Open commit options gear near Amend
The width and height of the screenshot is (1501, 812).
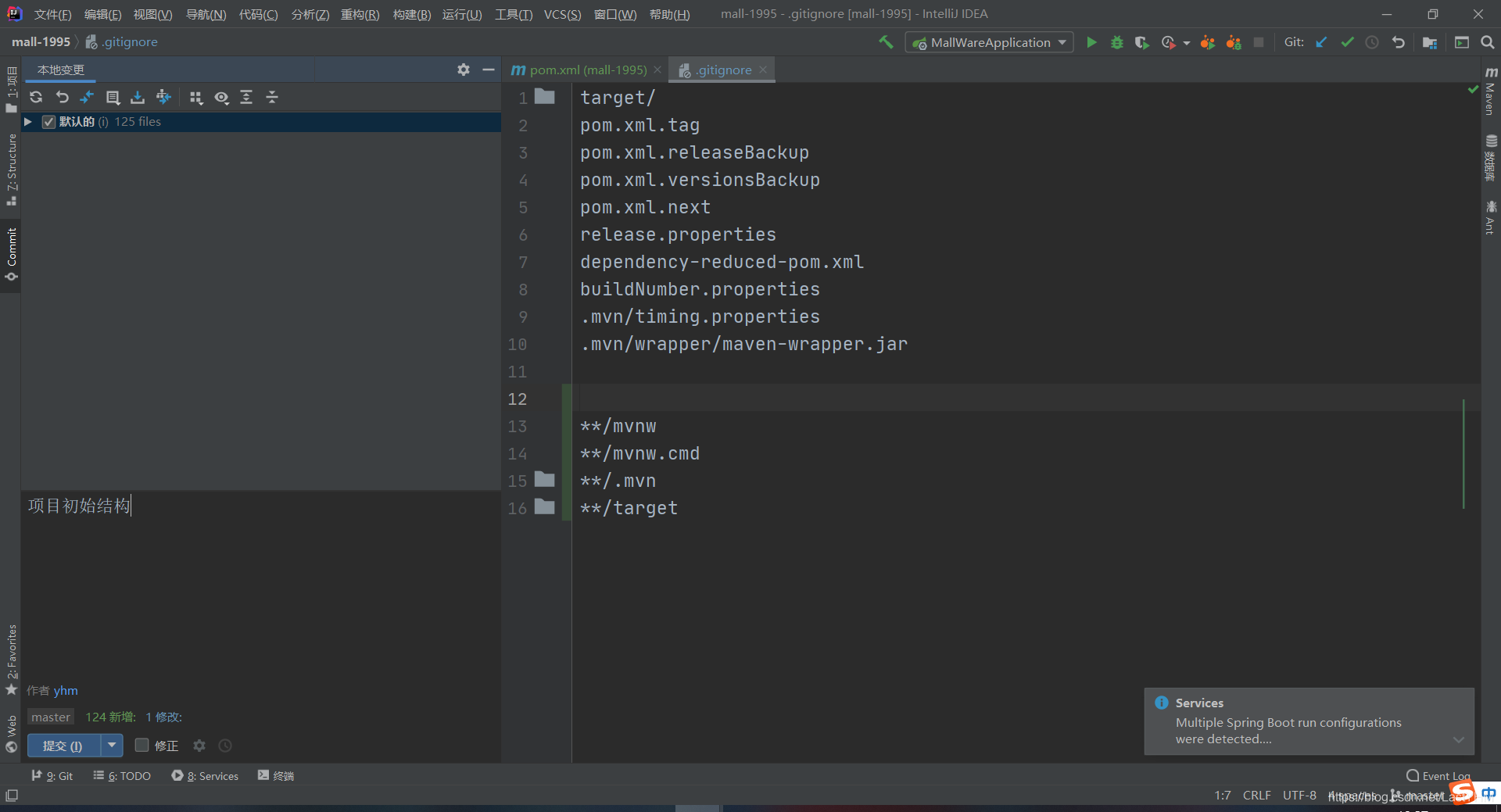coord(199,746)
